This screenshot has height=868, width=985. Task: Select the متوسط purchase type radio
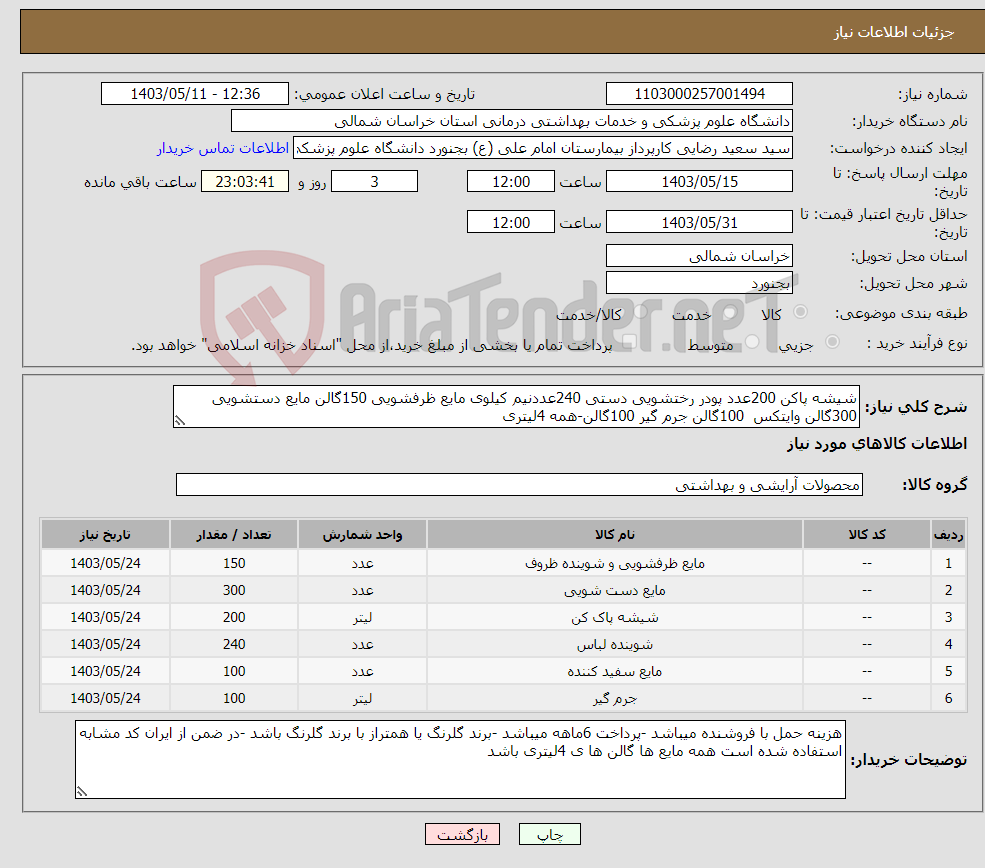coord(752,342)
